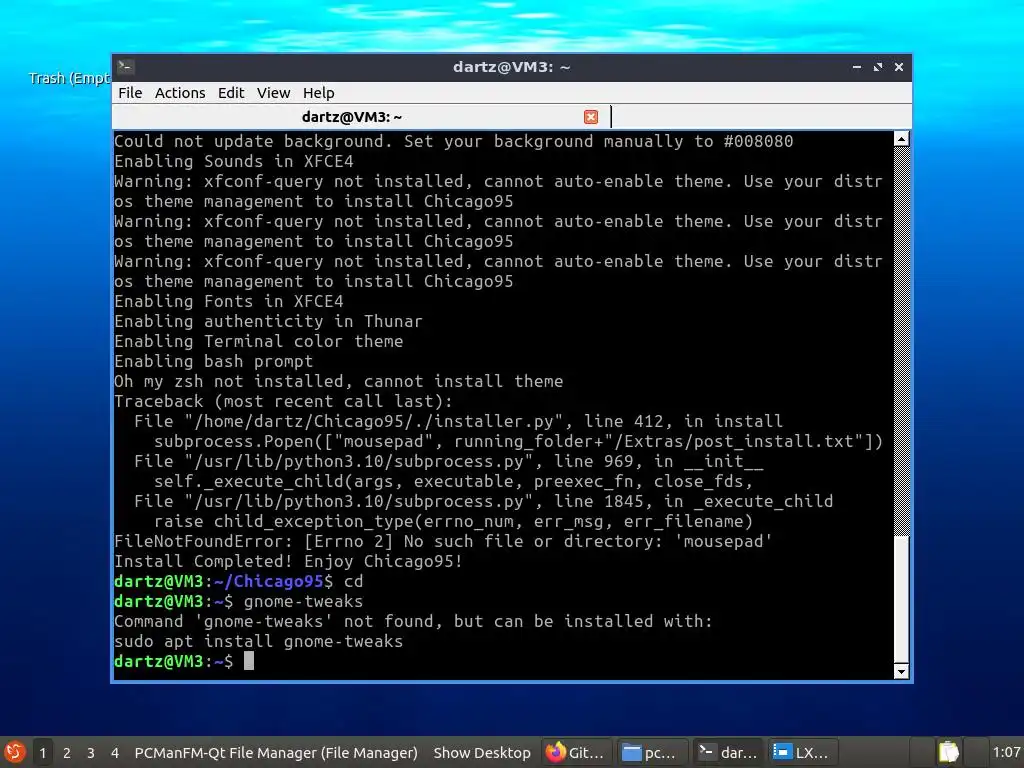Click the Trash desktop icon label
This screenshot has height=768, width=1024.
click(x=69, y=78)
